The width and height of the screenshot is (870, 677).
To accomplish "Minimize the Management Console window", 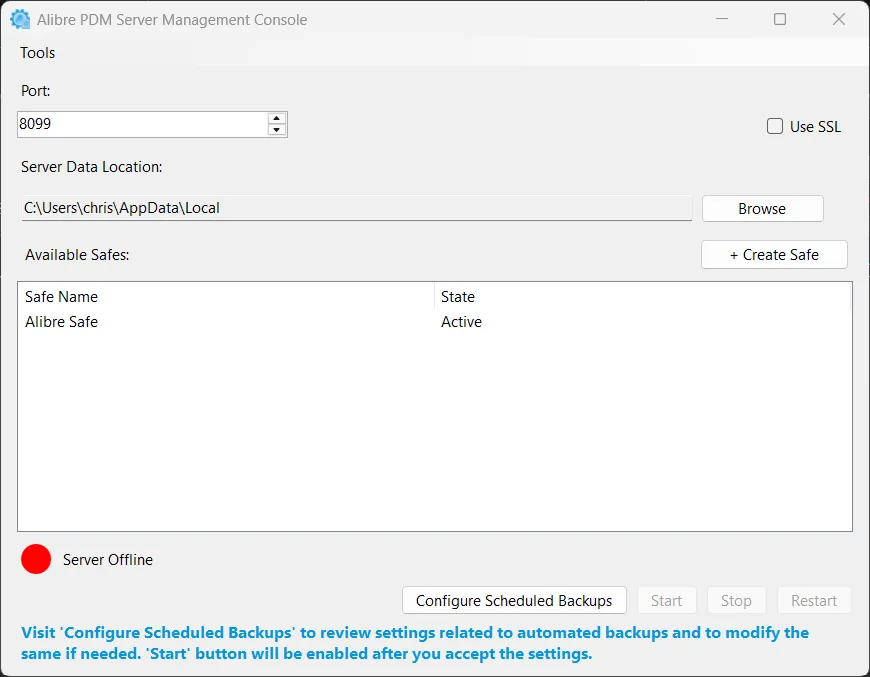I will [x=721, y=19].
